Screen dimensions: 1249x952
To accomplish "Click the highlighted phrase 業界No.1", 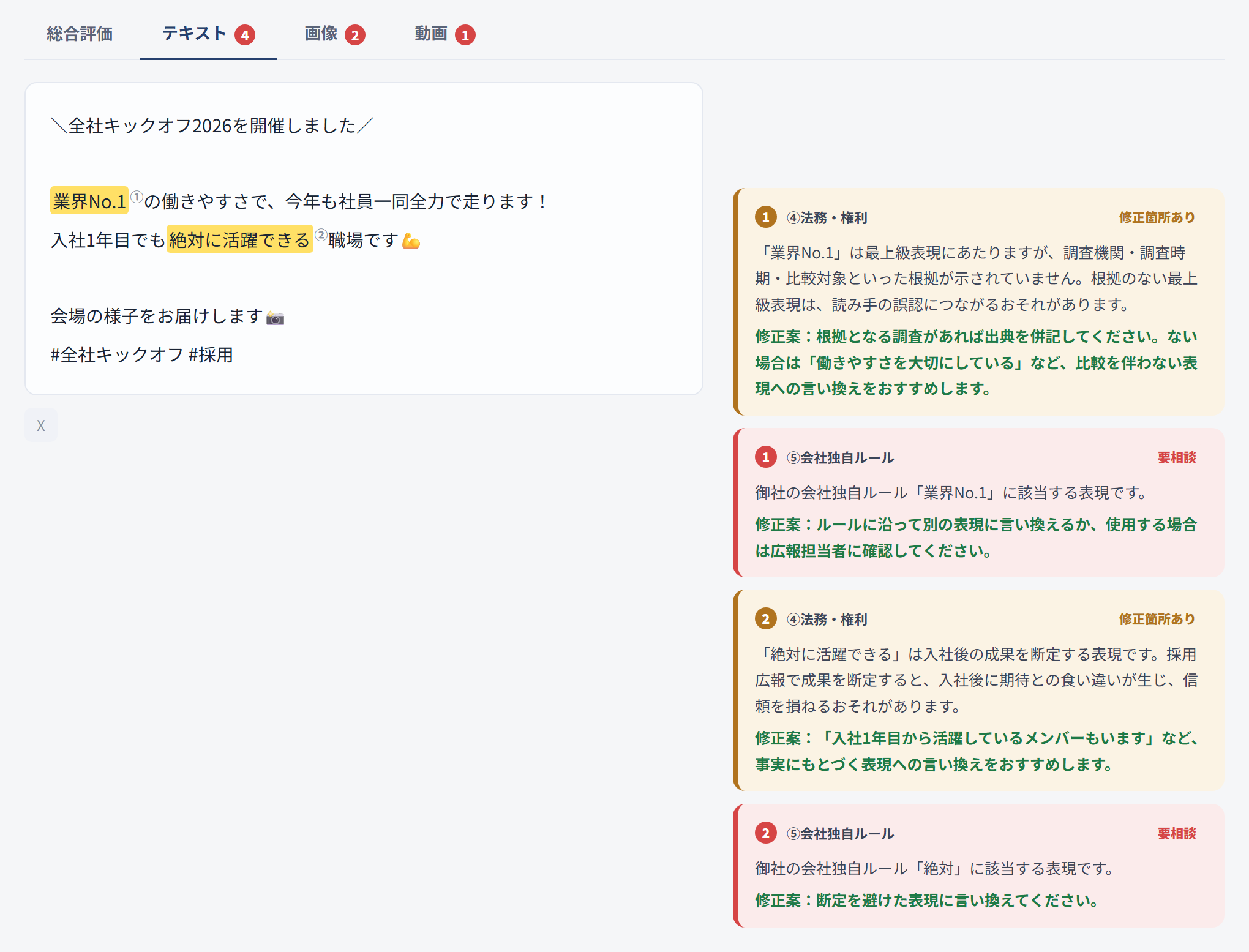I will pyautogui.click(x=89, y=201).
